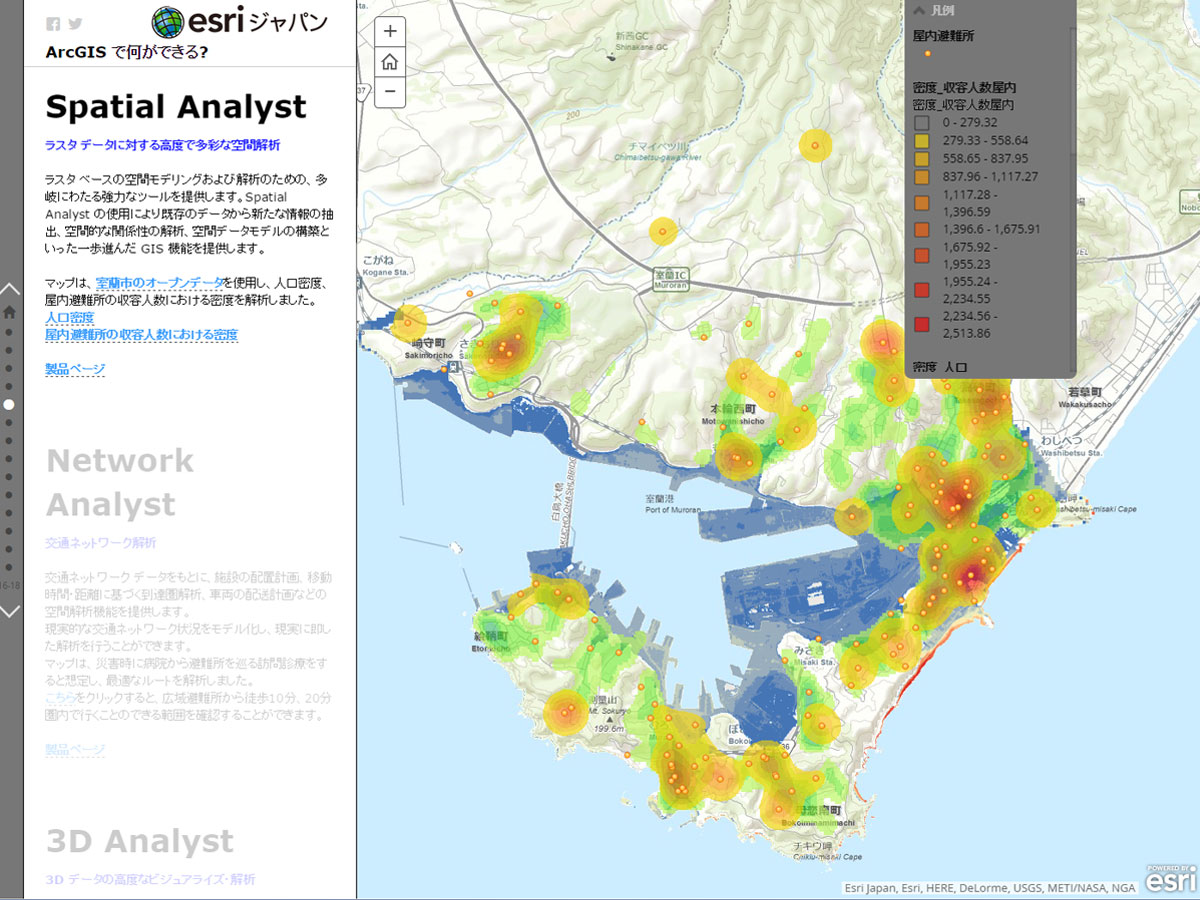This screenshot has width=1200, height=900.
Task: Jump to the 3D Analyst section
Action: tap(140, 841)
